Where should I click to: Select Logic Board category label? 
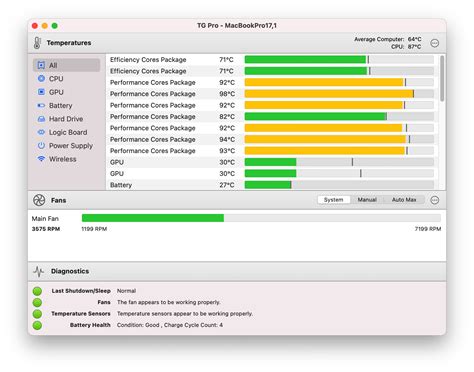(x=68, y=132)
